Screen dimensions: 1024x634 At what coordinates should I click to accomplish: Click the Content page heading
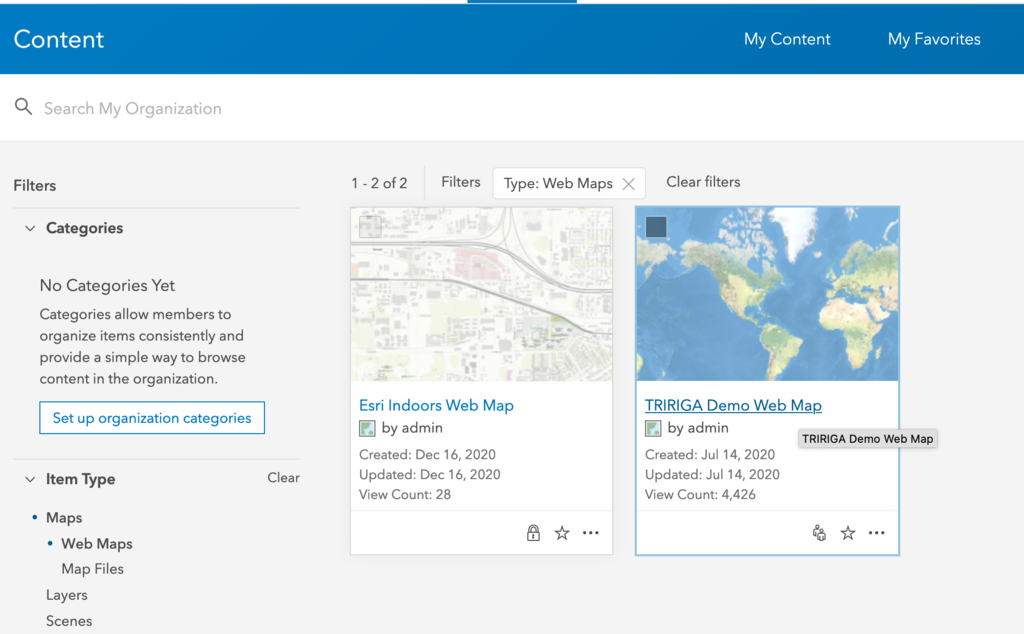point(59,39)
